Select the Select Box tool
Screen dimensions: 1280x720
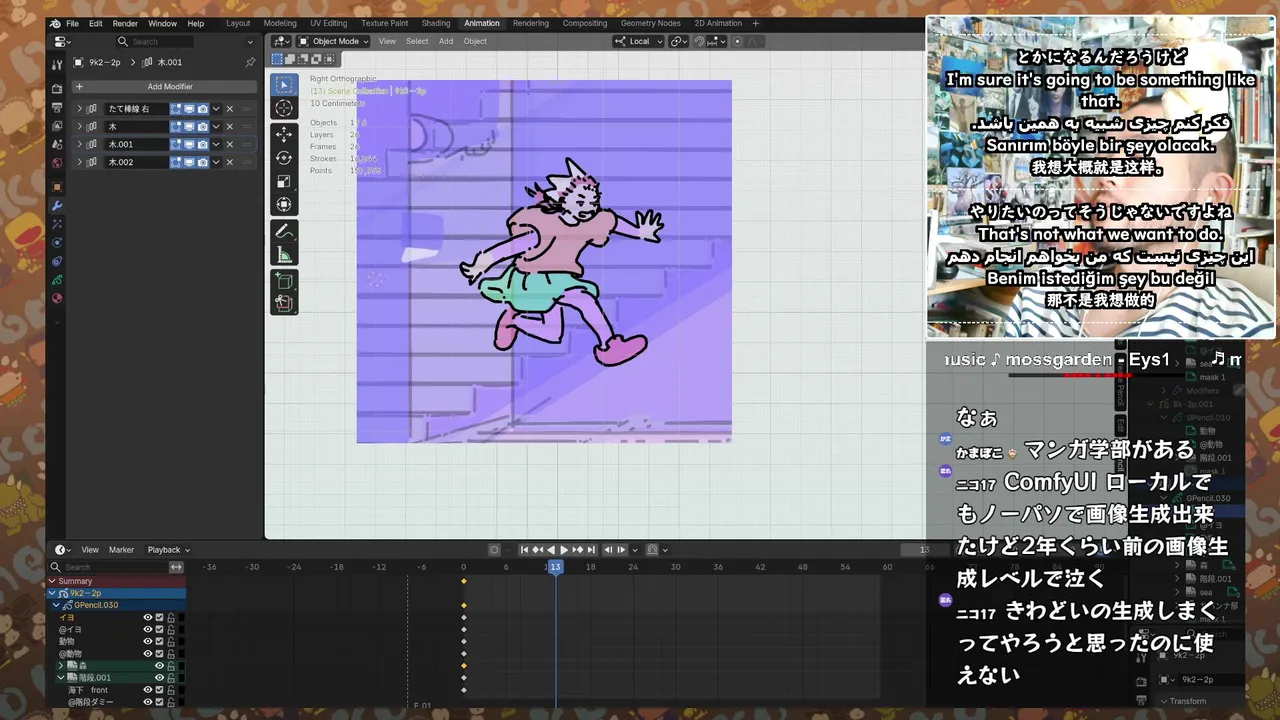[x=284, y=86]
